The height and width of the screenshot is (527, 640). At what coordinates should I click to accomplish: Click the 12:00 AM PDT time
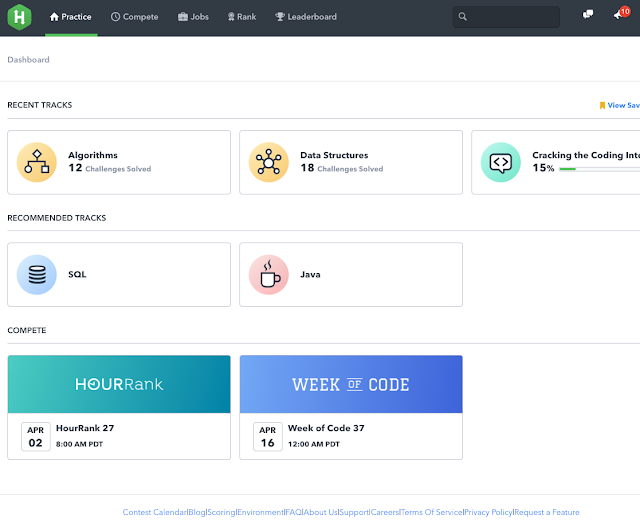point(313,444)
